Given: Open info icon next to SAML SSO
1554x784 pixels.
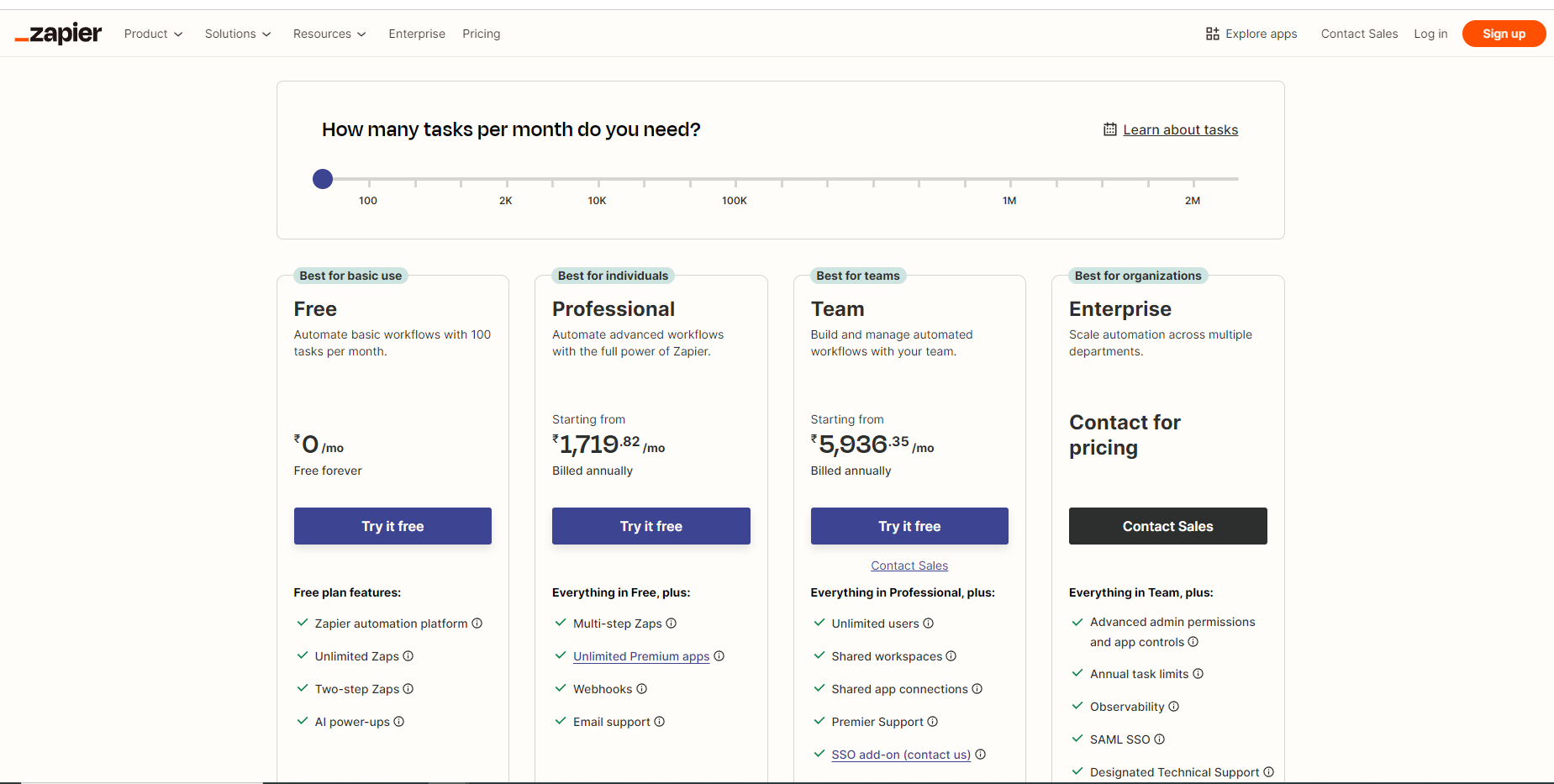Looking at the screenshot, I should [1159, 739].
